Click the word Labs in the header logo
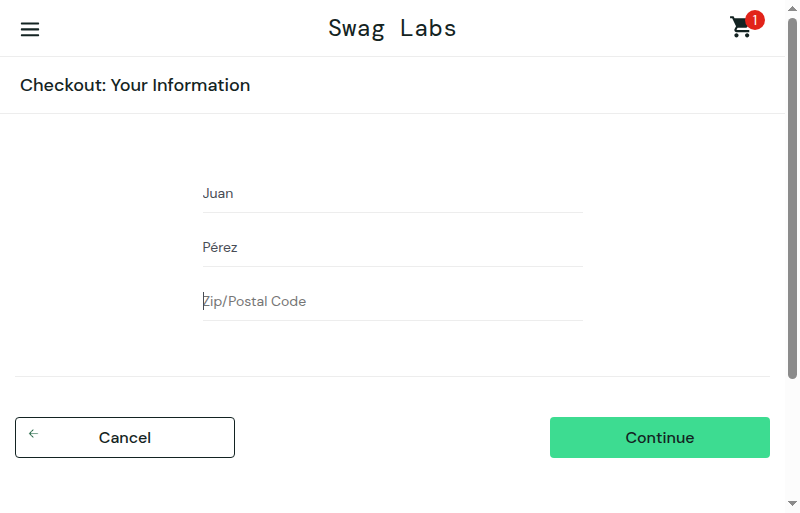The height and width of the screenshot is (513, 800). [x=428, y=28]
